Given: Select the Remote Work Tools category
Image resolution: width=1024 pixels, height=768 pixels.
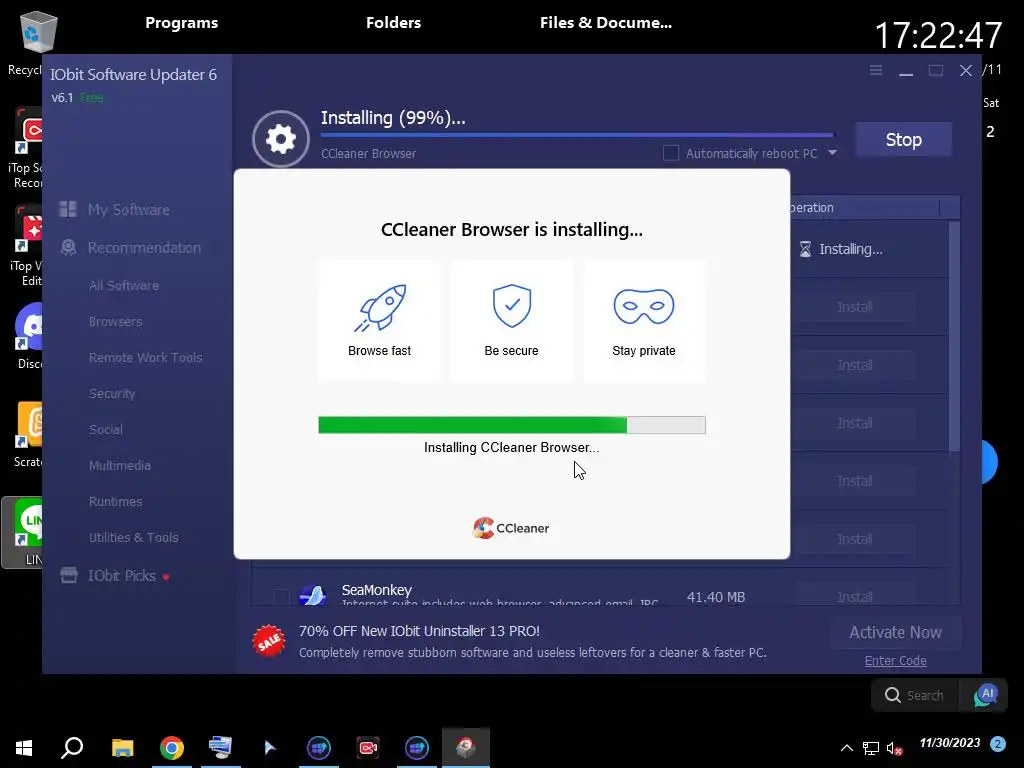Looking at the screenshot, I should pos(145,357).
